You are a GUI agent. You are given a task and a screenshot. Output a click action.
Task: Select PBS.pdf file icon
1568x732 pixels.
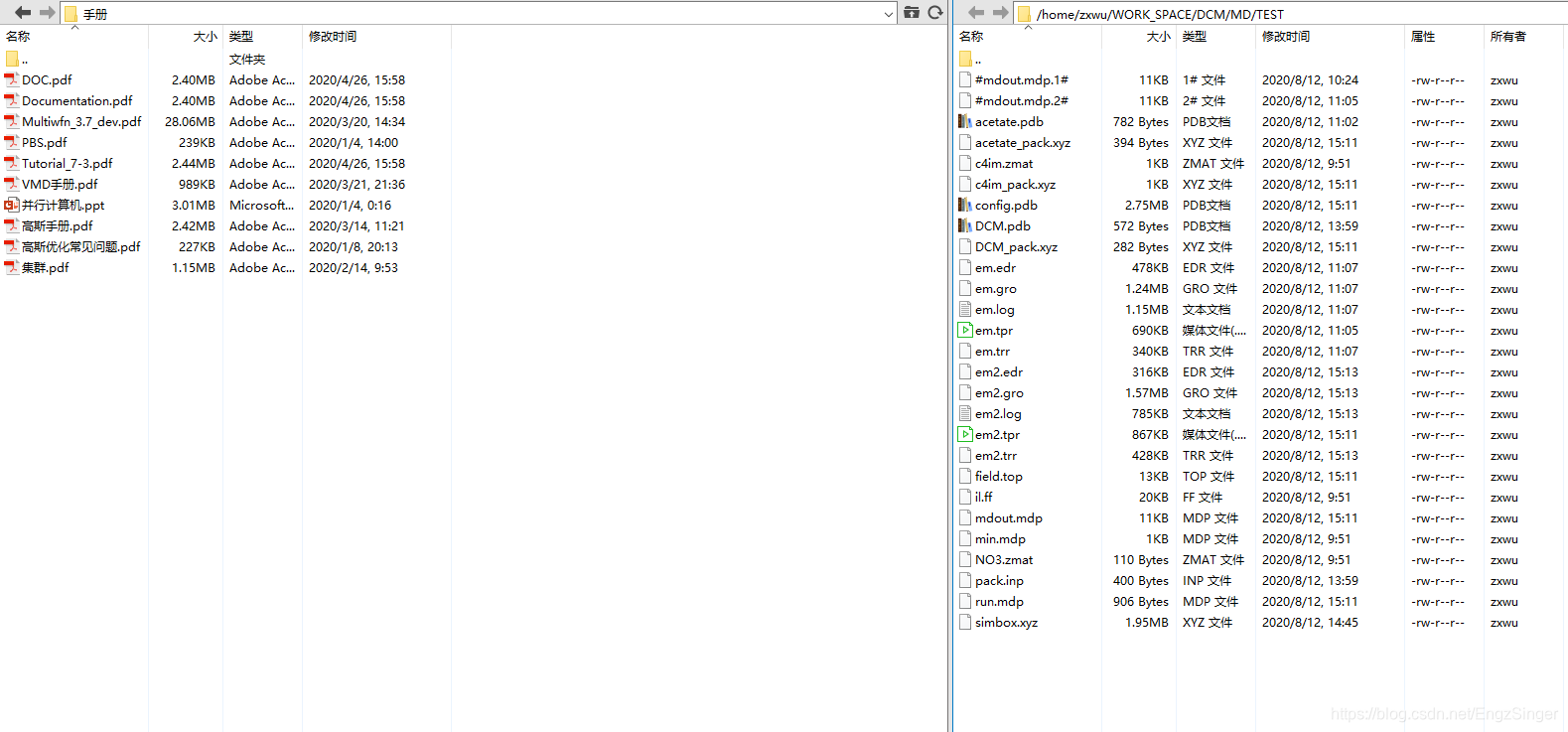(12, 142)
